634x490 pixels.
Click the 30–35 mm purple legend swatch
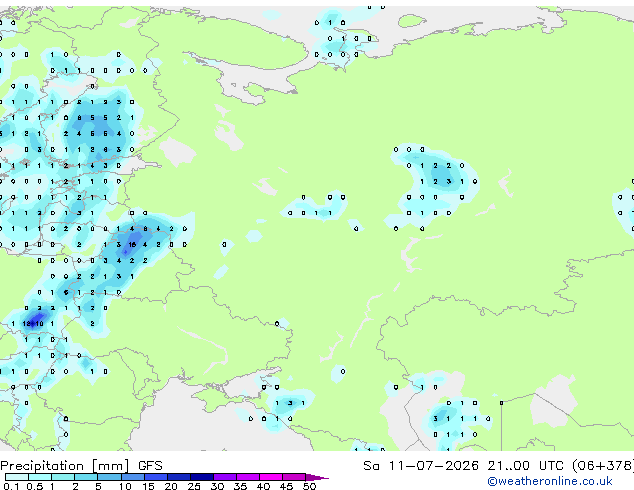[x=225, y=477]
